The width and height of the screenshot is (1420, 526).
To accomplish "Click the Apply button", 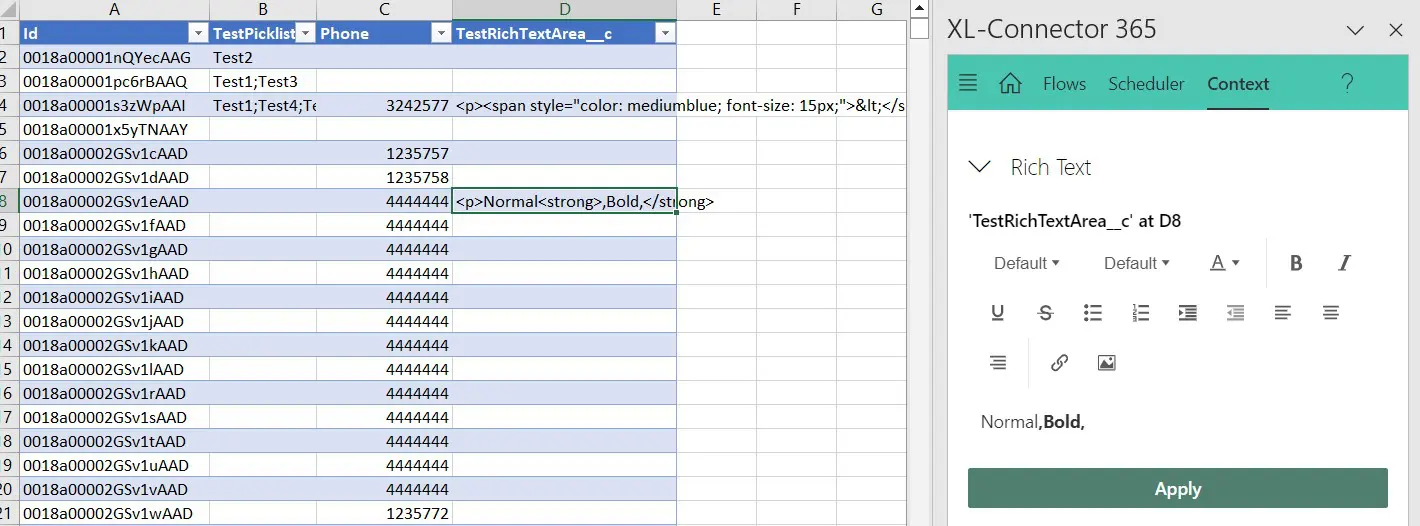I will tap(1177, 489).
